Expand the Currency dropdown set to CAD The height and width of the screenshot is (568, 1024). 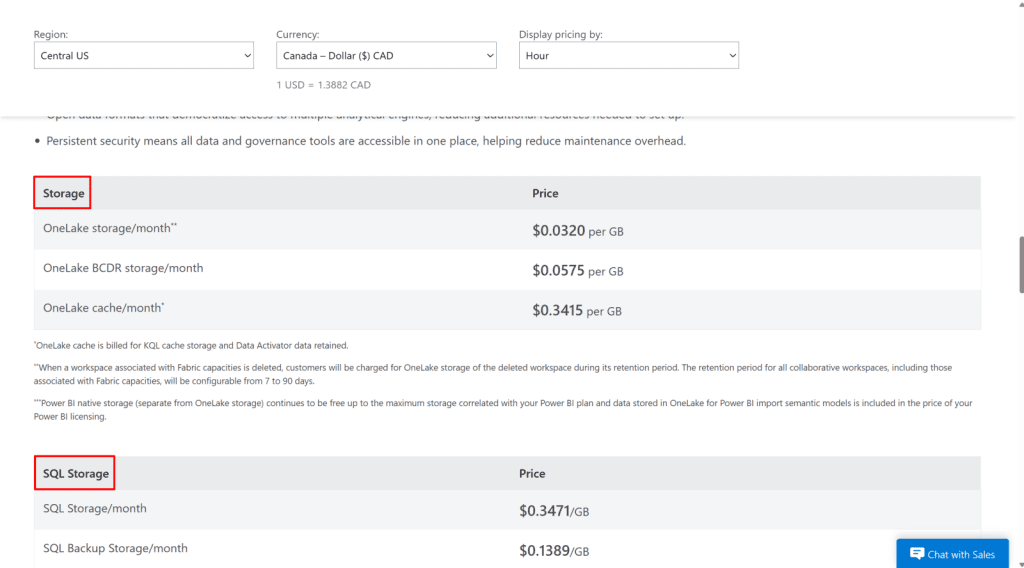coord(386,56)
